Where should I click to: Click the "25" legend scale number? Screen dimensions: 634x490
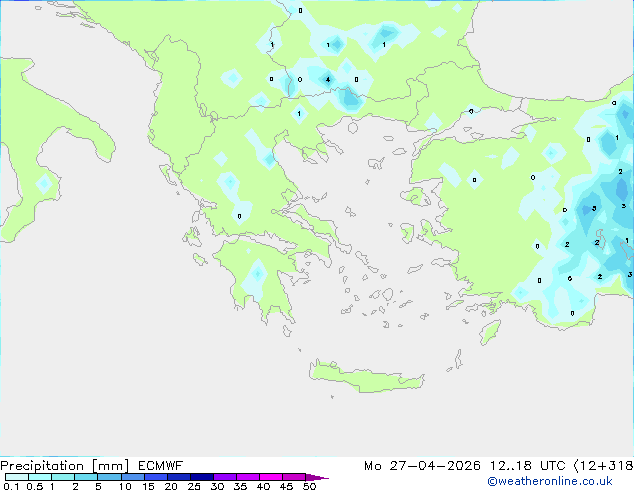(194, 486)
